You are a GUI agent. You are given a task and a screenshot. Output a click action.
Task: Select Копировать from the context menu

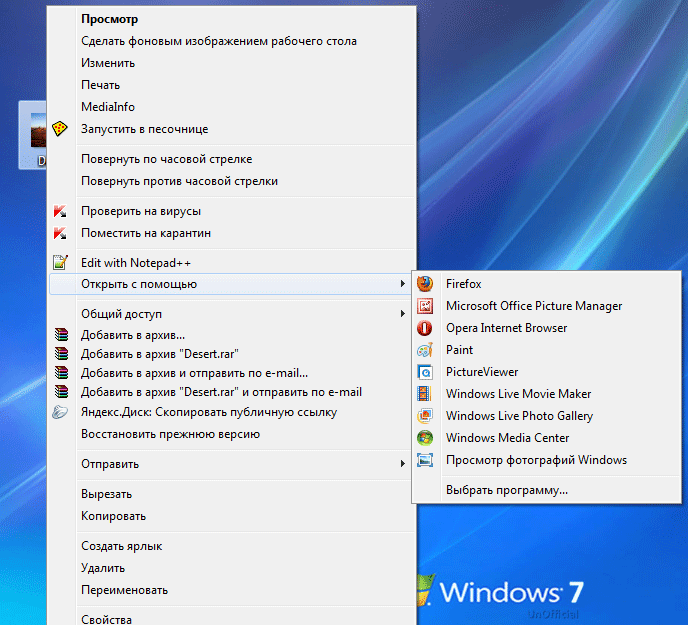113,516
